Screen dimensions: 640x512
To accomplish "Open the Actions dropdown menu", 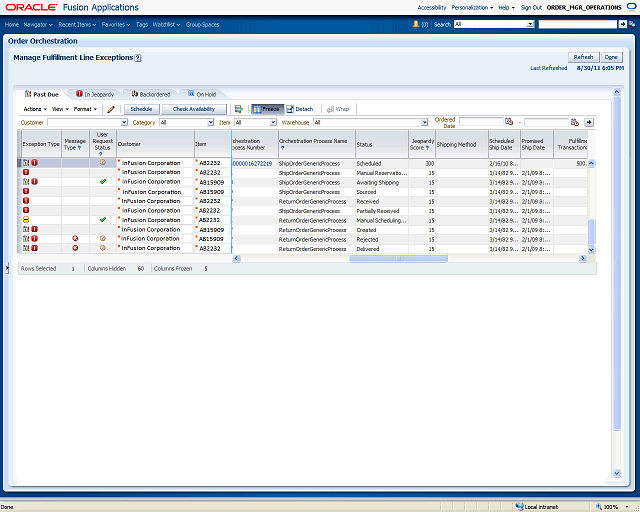I will [x=35, y=109].
